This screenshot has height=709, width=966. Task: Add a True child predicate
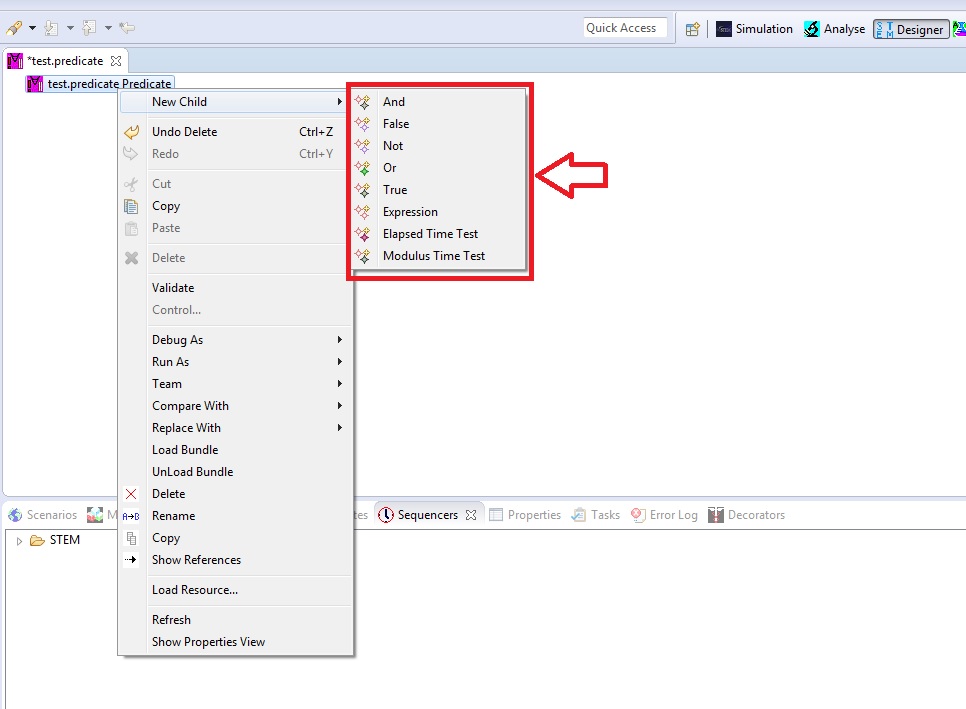click(x=439, y=190)
